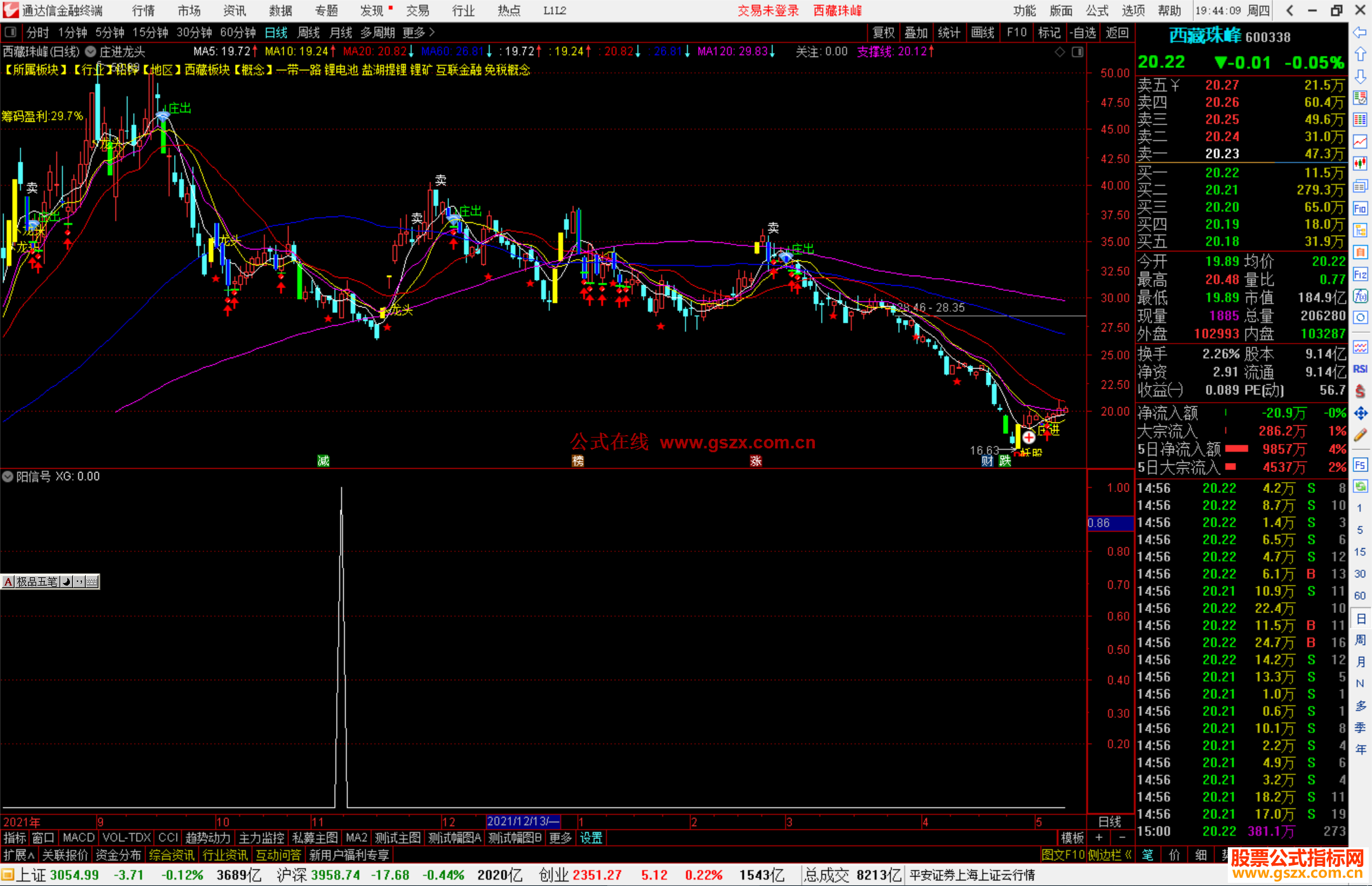Open the f(x) formula icon

(x=1360, y=296)
